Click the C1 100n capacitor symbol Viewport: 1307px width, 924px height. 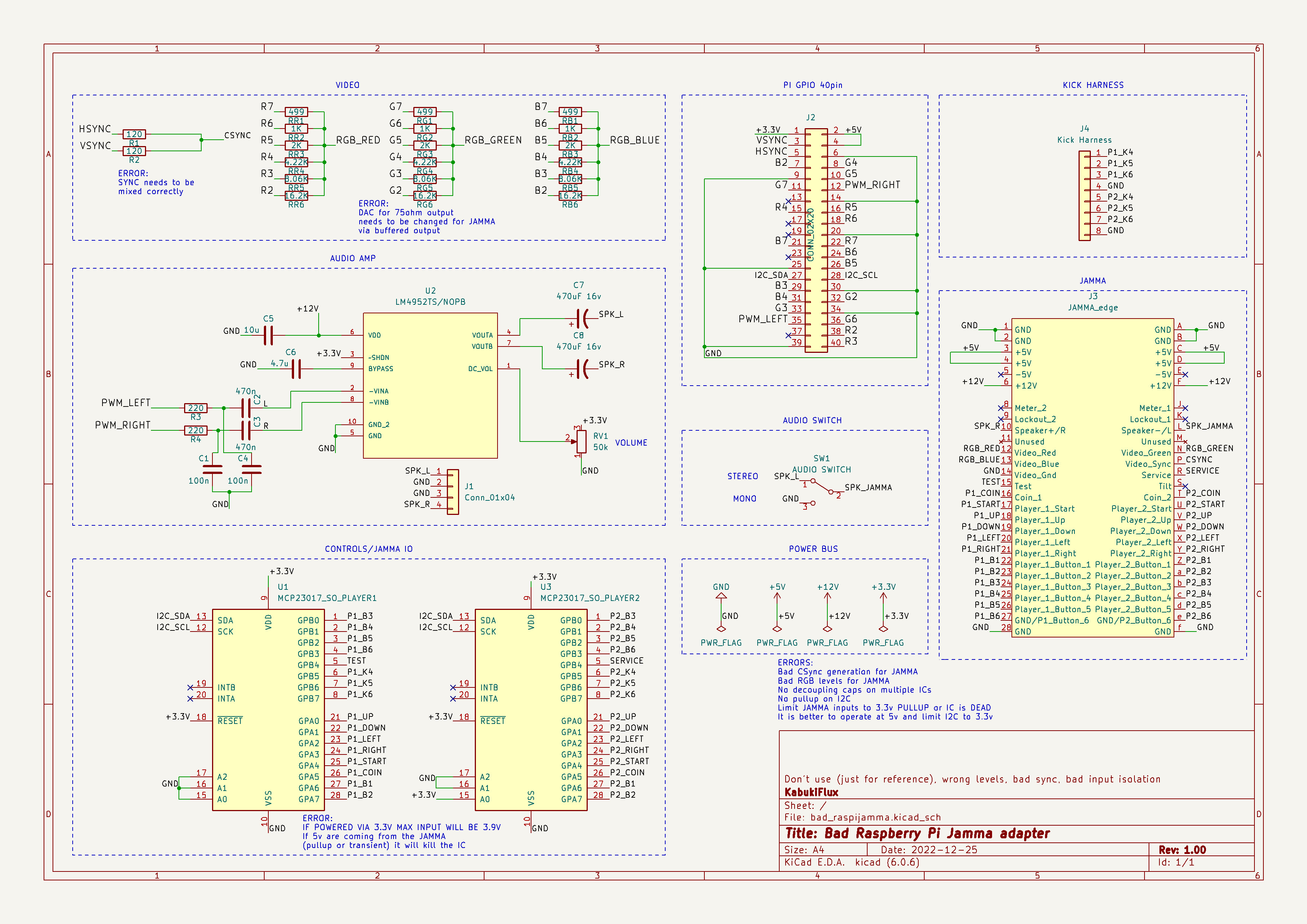pyautogui.click(x=212, y=469)
